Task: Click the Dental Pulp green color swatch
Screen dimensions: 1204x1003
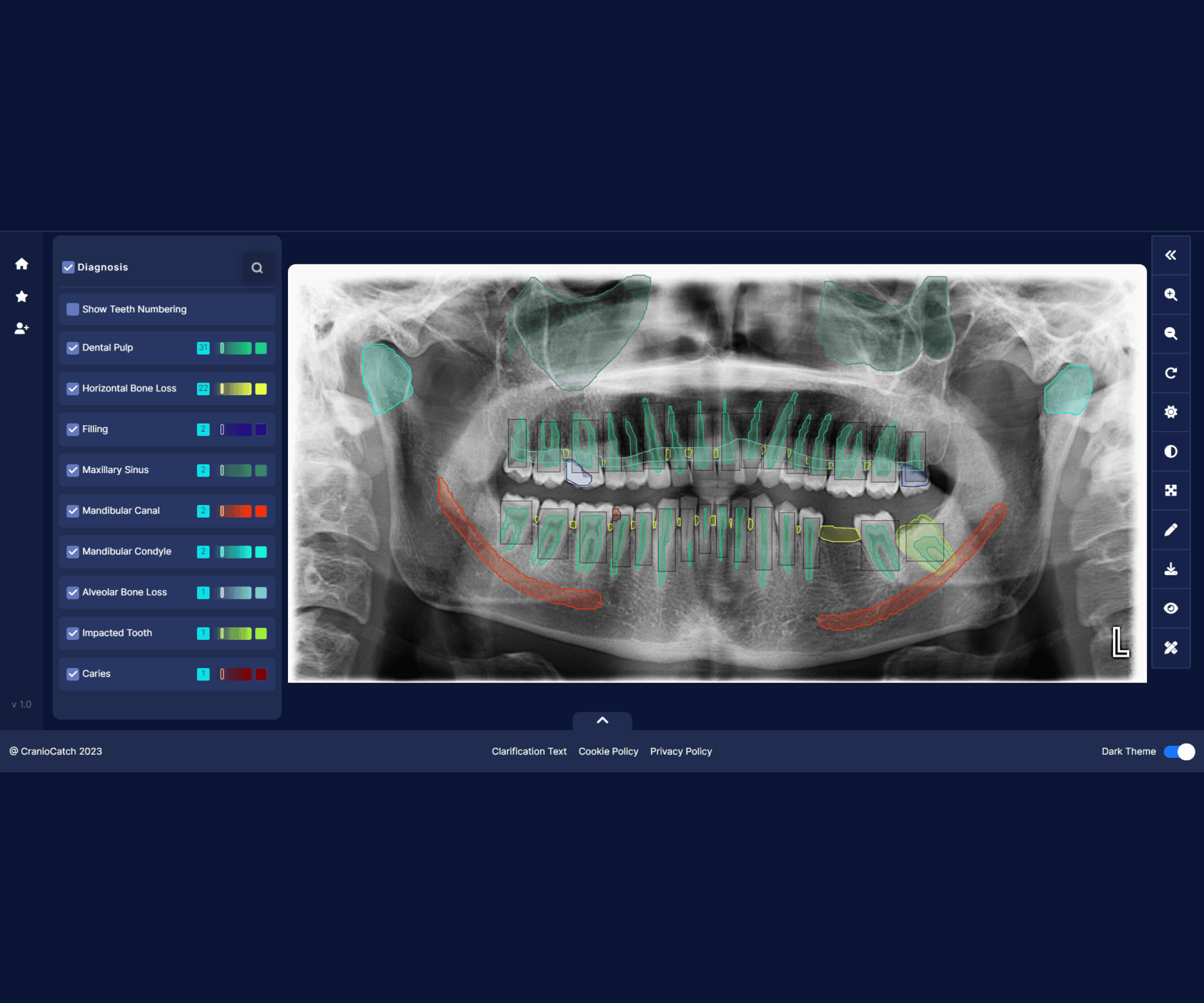Action: [261, 348]
